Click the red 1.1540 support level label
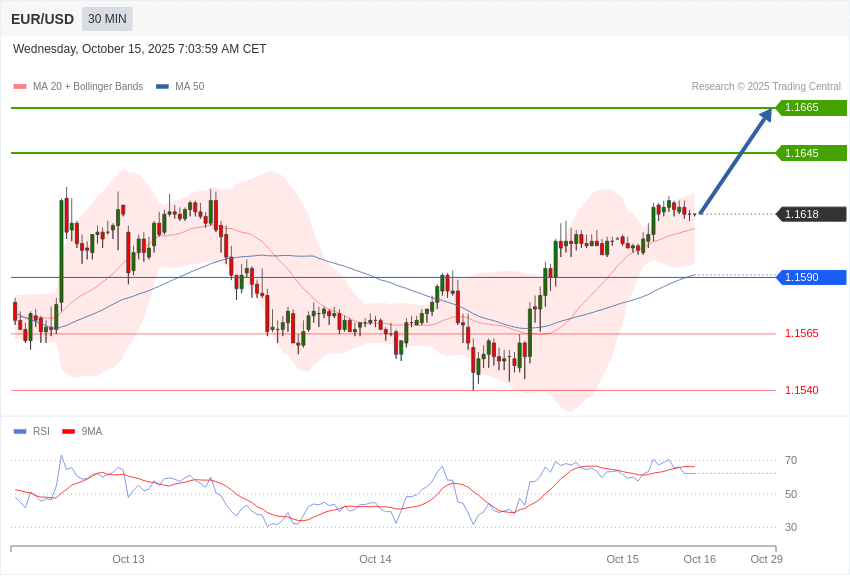Image resolution: width=850 pixels, height=576 pixels. (801, 391)
